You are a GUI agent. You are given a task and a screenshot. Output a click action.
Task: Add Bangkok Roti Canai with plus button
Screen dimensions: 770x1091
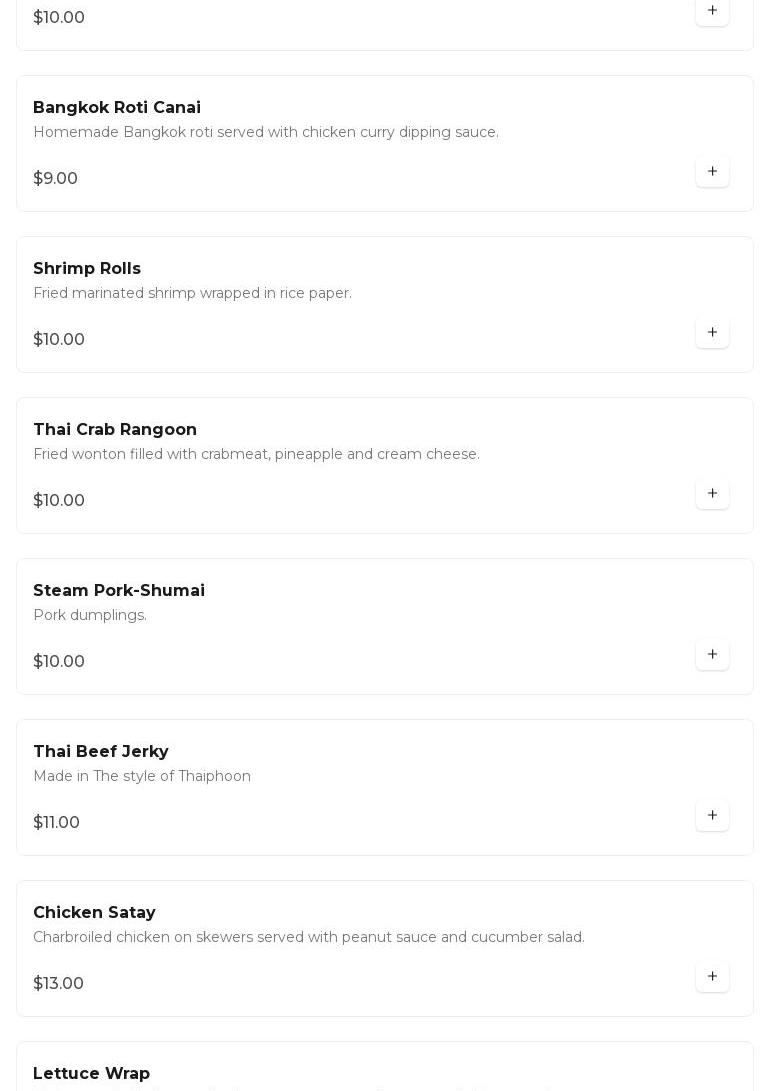712,171
